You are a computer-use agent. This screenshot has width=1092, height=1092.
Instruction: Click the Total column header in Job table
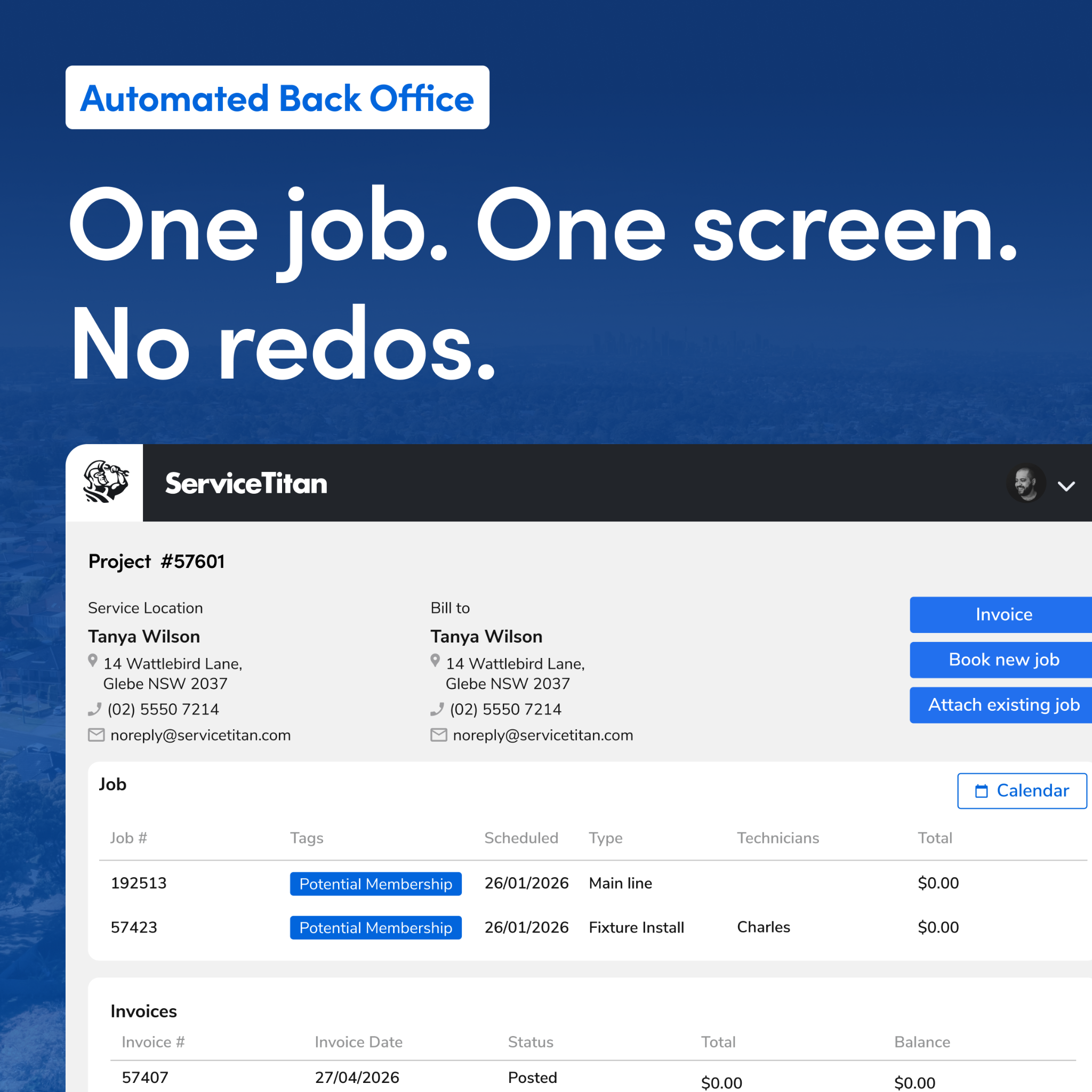[935, 838]
